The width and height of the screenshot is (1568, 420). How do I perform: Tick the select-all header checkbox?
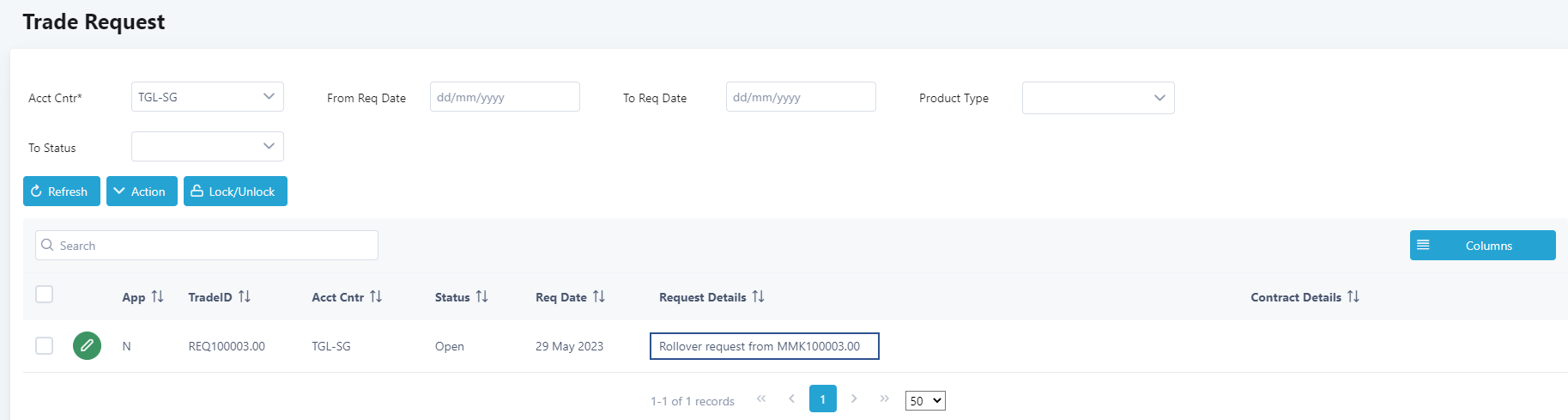click(x=45, y=295)
